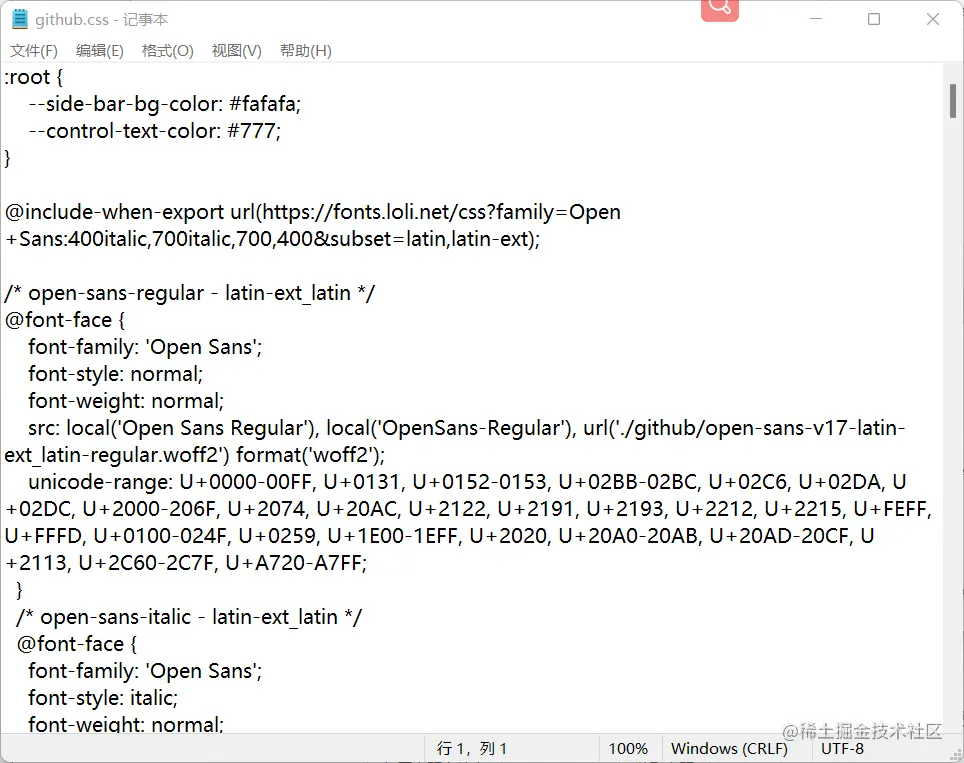
Task: Maximize the Notepad window
Action: pos(874,19)
